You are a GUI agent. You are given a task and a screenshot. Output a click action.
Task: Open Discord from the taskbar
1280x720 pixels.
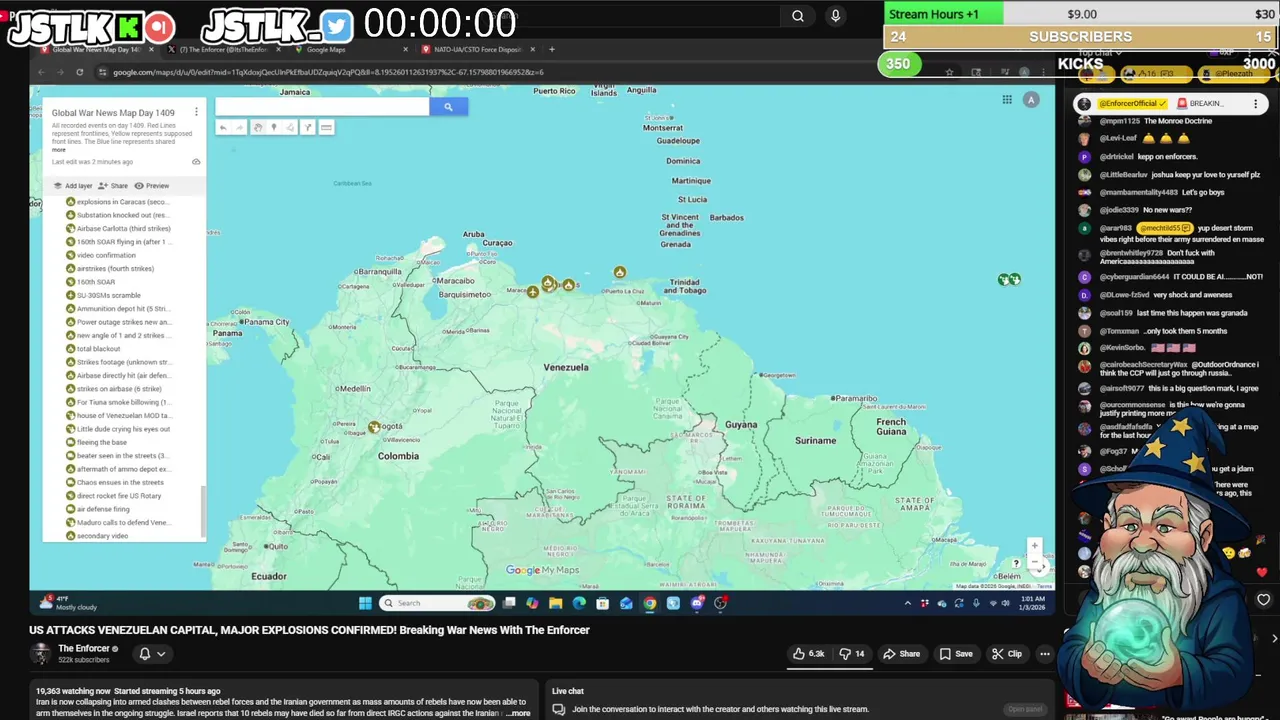697,603
